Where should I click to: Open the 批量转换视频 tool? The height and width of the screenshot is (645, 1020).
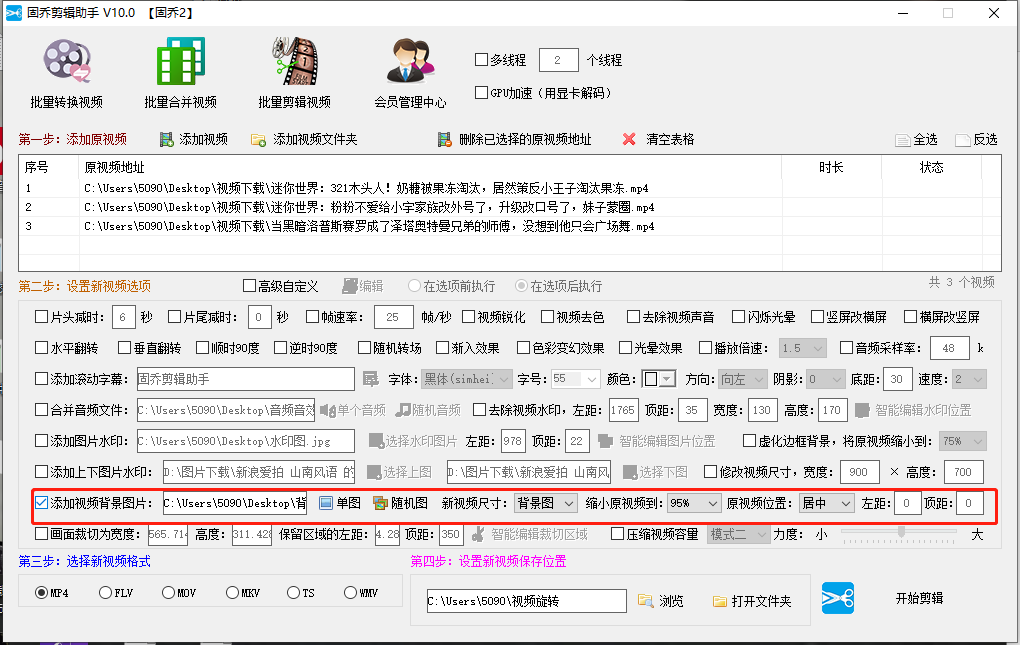[66, 70]
